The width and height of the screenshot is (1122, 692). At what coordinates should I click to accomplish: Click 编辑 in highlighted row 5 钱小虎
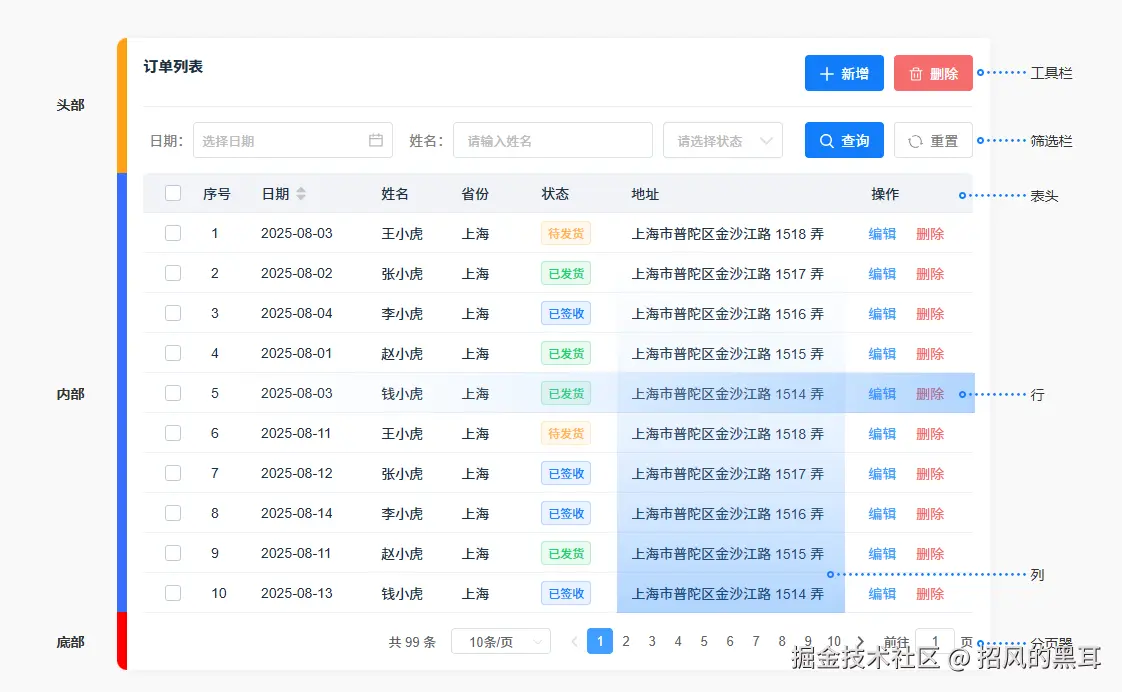click(x=882, y=394)
